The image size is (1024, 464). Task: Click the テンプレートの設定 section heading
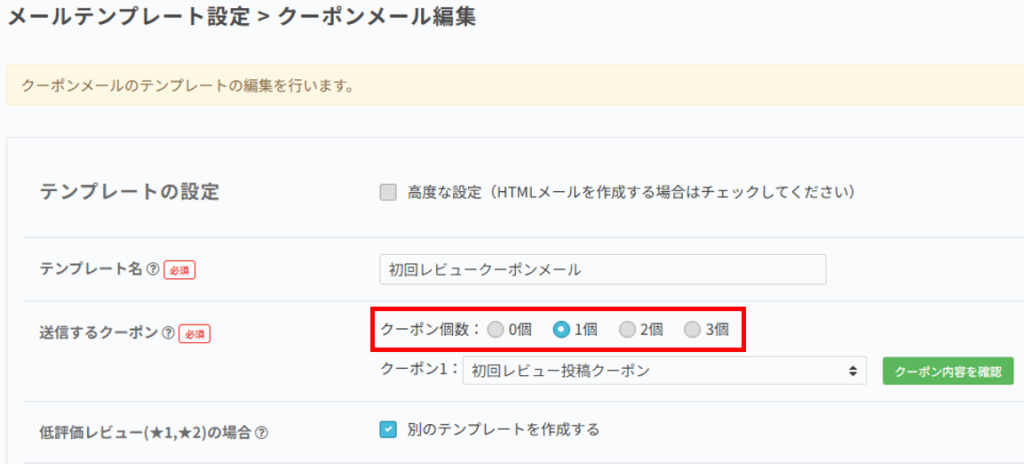[x=129, y=192]
